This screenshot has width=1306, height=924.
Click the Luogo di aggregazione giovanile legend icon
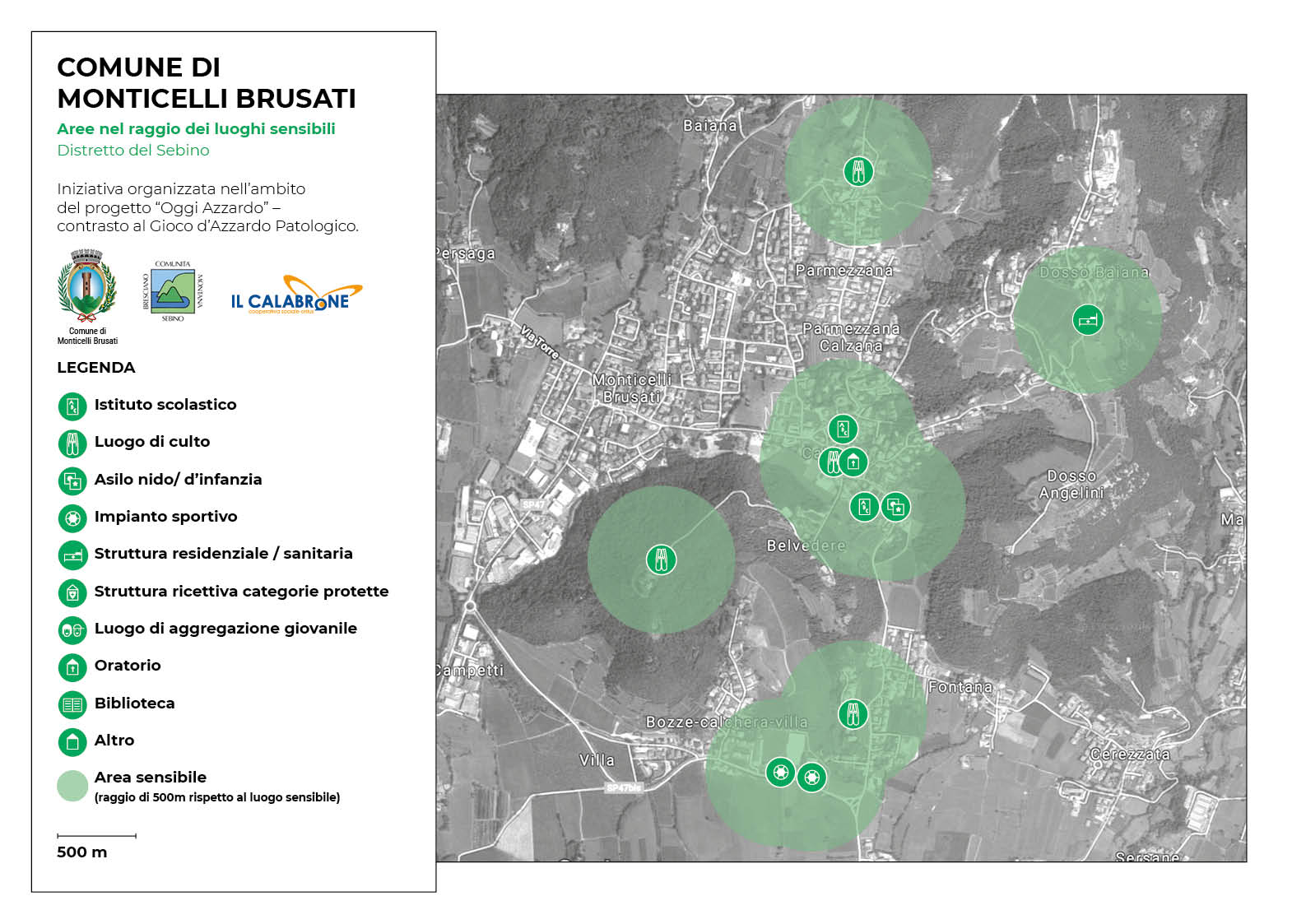[x=72, y=629]
